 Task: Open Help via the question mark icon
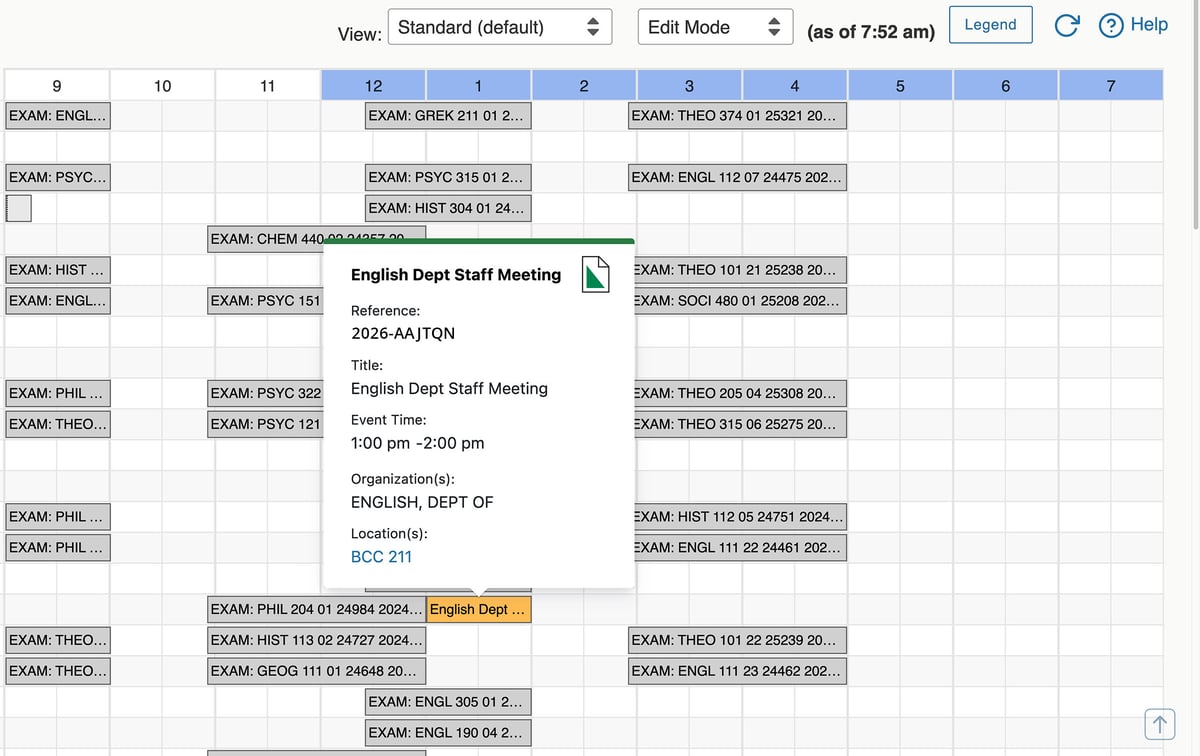point(1110,25)
